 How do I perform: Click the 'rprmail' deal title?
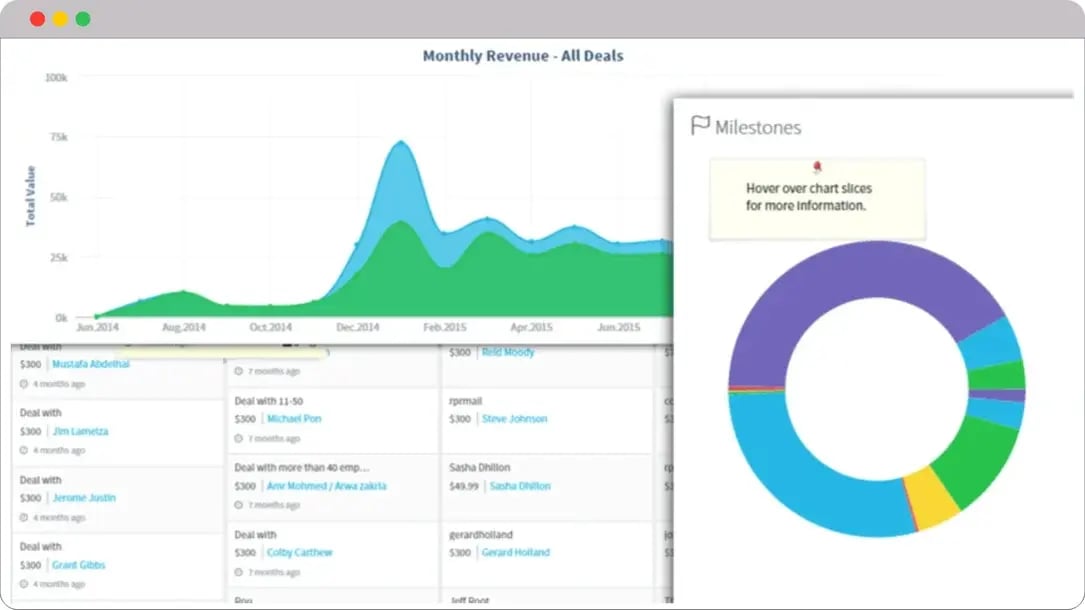pos(465,400)
